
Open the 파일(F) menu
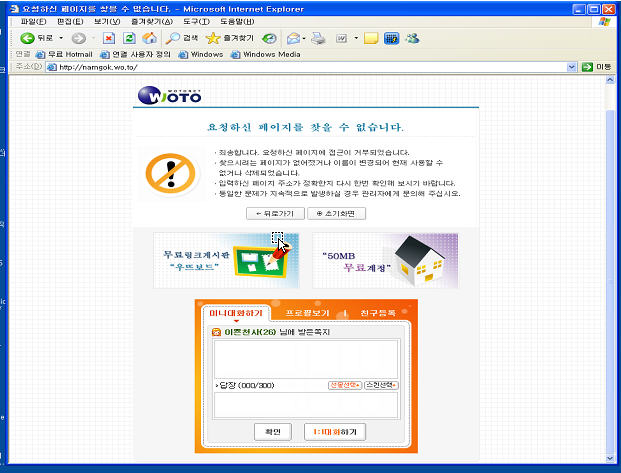(x=33, y=21)
